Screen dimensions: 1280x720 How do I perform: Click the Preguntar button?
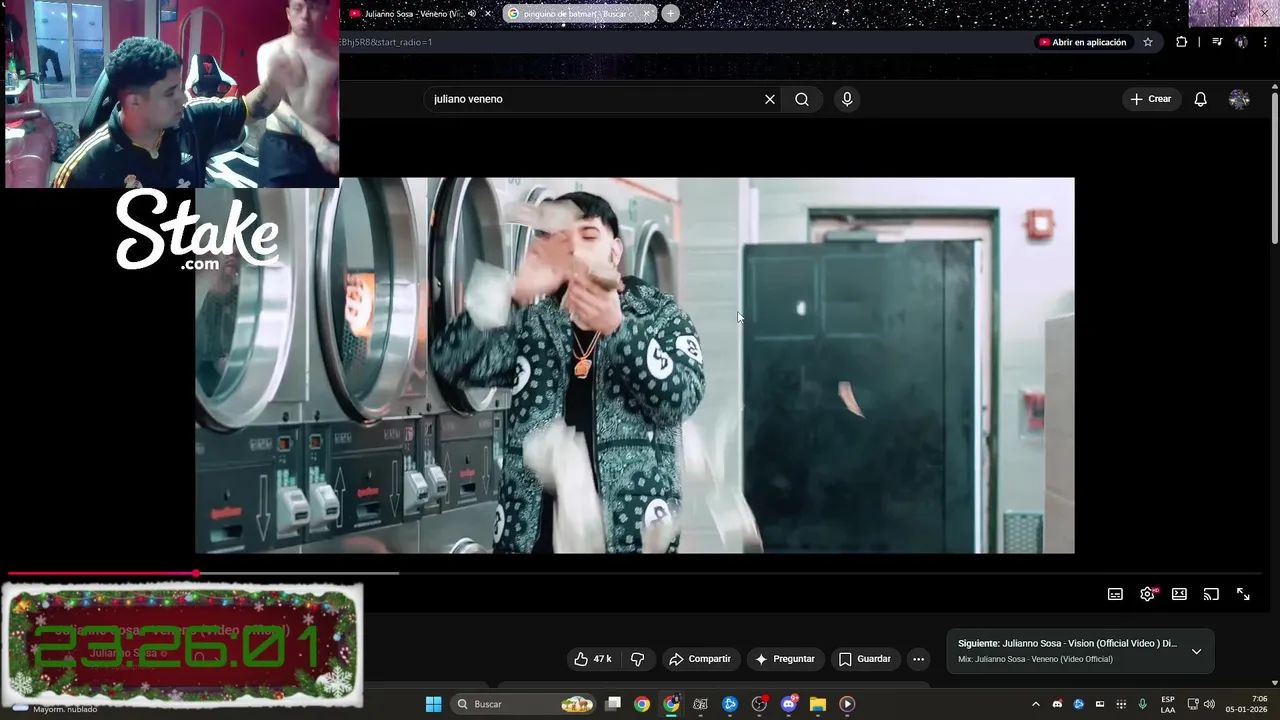tap(785, 659)
